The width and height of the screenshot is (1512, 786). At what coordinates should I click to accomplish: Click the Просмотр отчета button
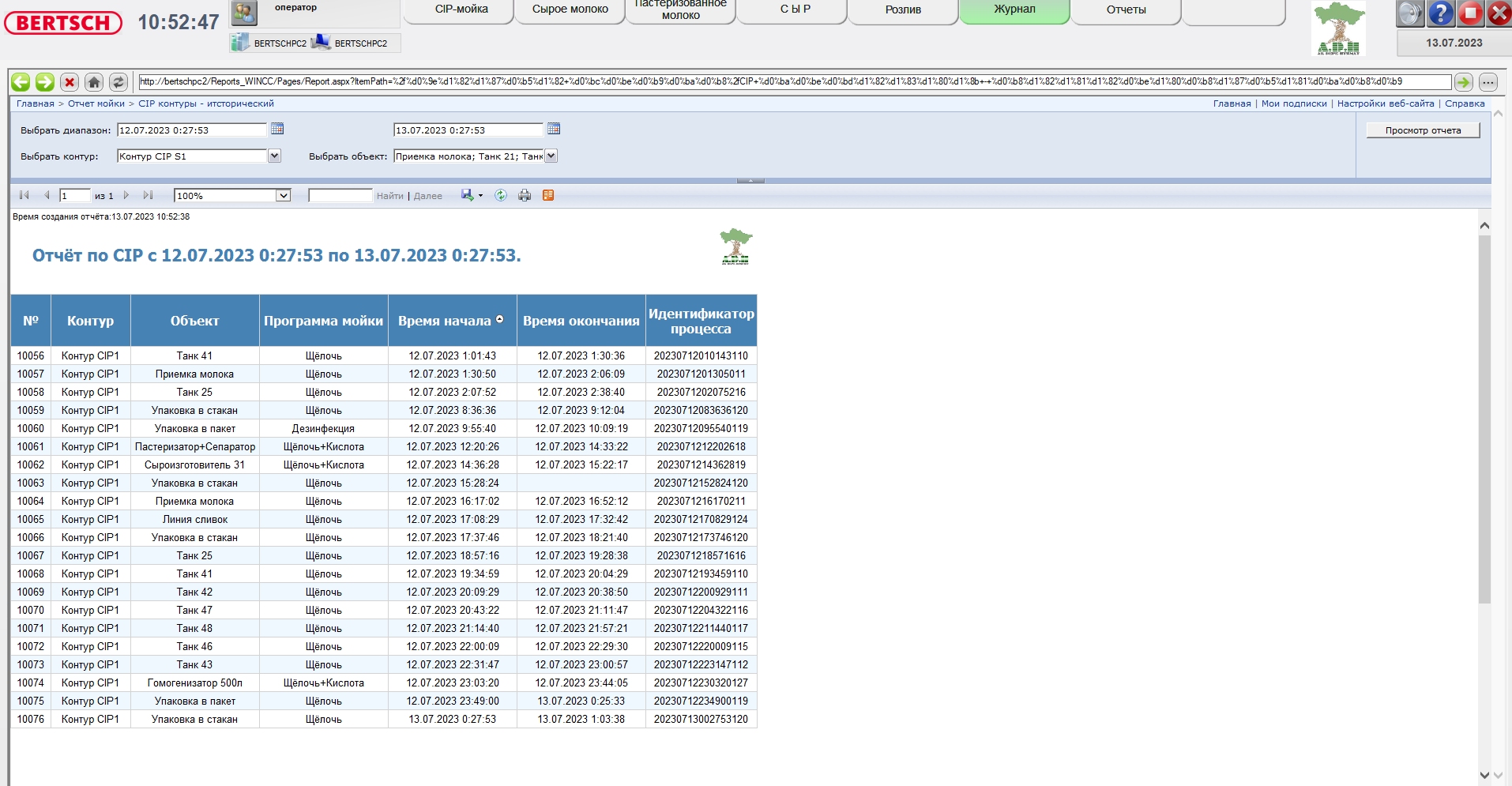pos(1423,130)
